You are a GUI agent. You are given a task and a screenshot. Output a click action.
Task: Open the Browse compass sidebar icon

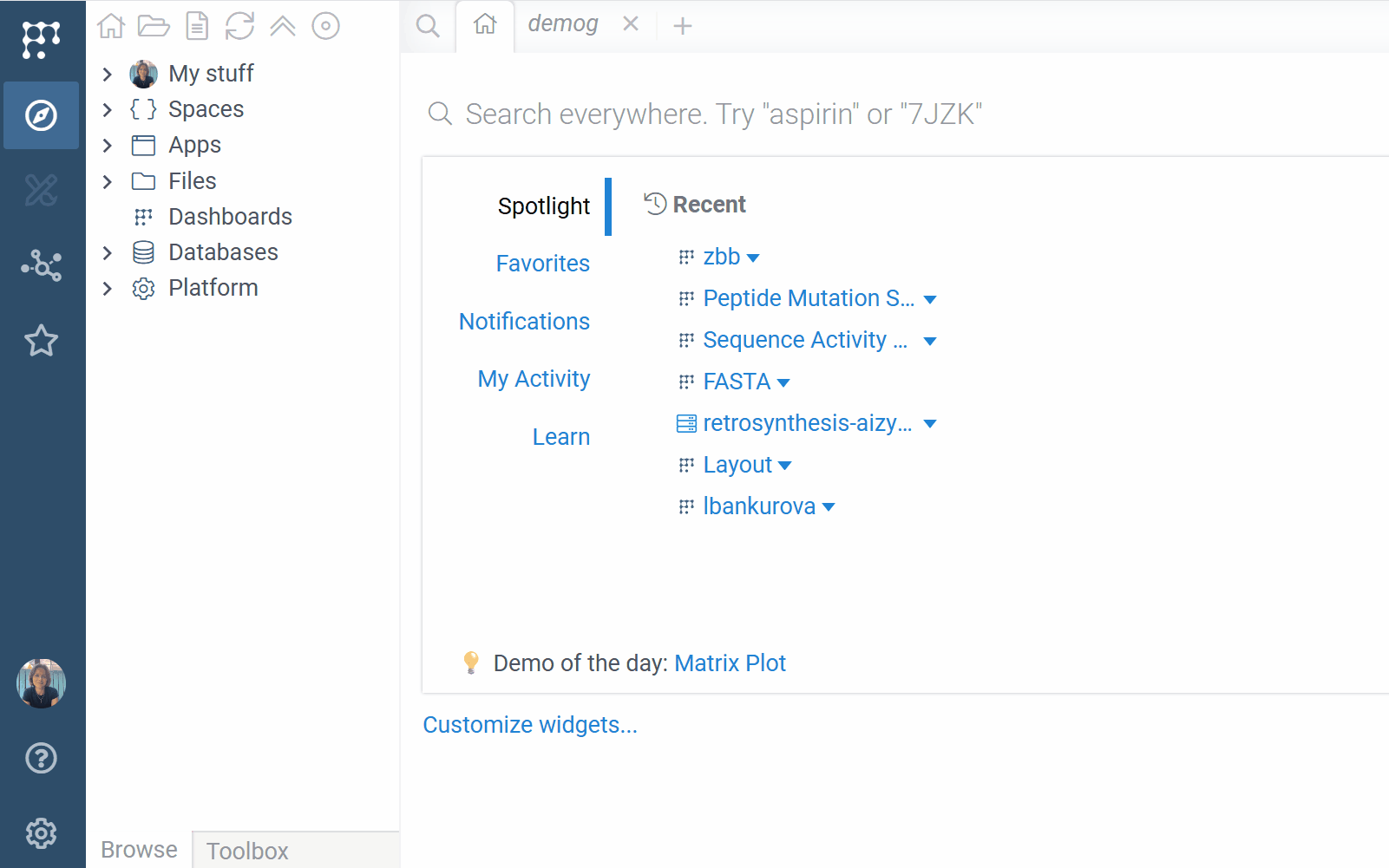tap(41, 115)
